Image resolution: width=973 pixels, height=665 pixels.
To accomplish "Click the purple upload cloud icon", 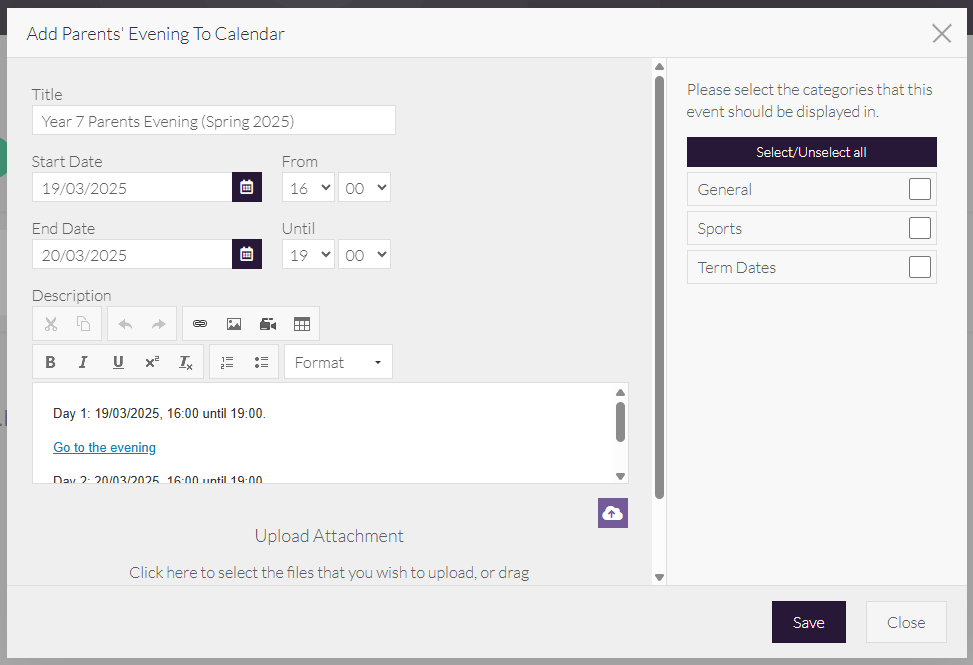I will (612, 513).
